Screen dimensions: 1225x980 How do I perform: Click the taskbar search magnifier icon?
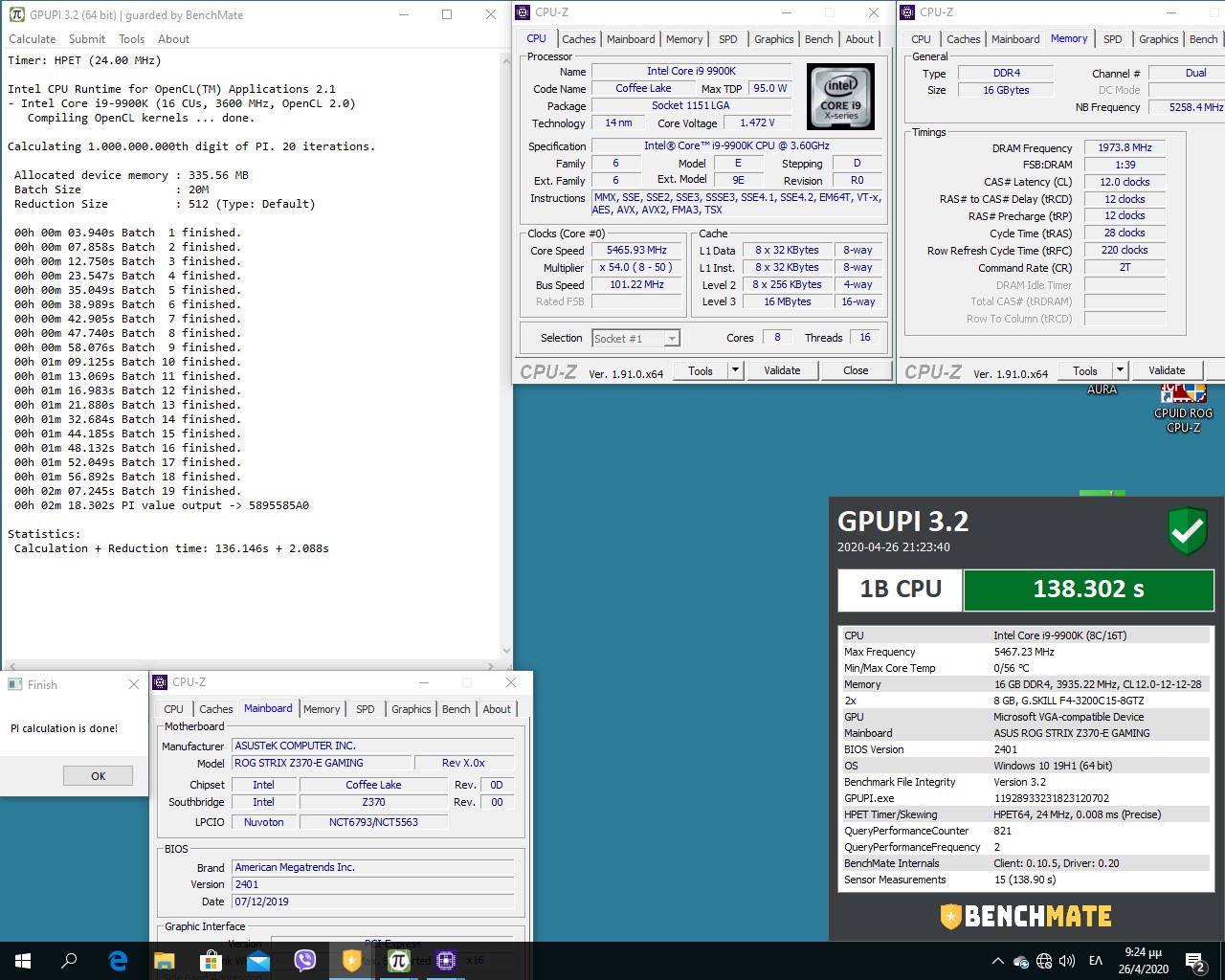tap(69, 961)
